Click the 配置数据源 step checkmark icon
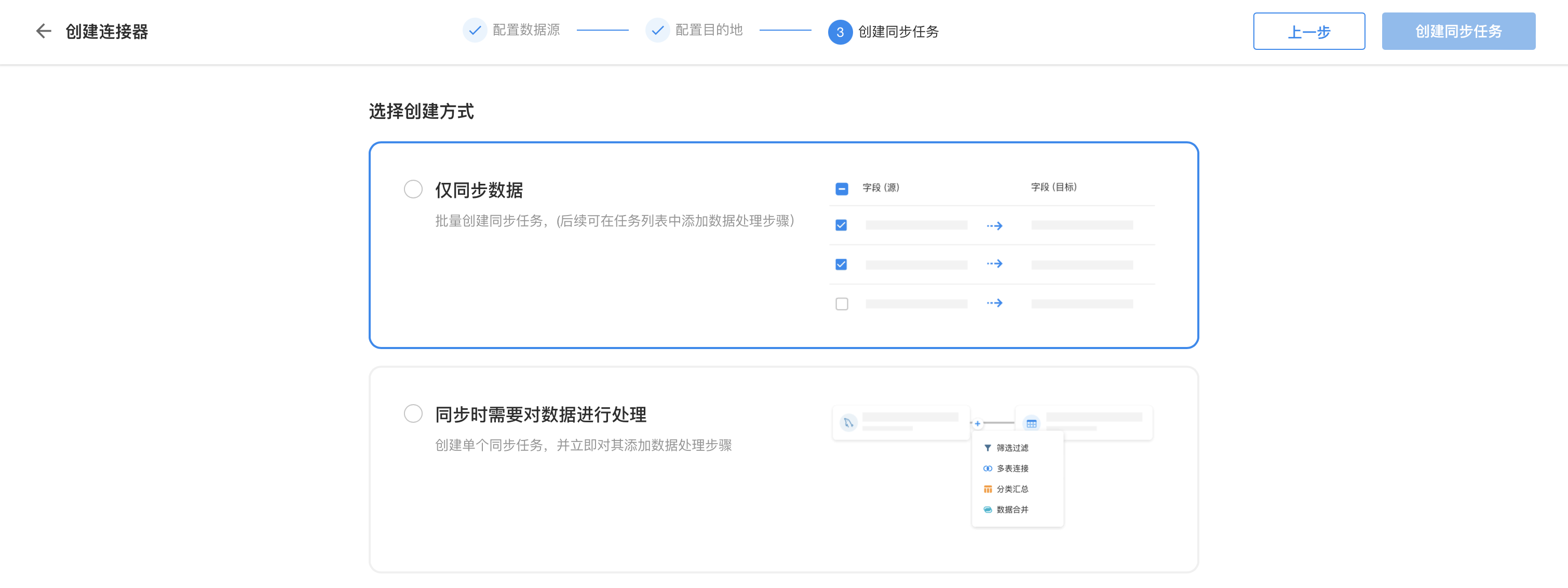This screenshot has height=588, width=1568. point(474,30)
